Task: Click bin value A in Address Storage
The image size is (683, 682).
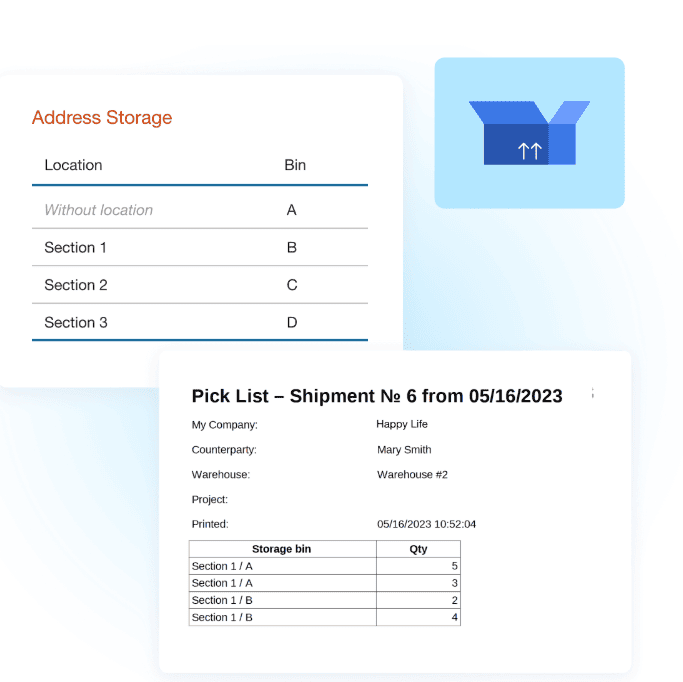Action: [x=291, y=210]
